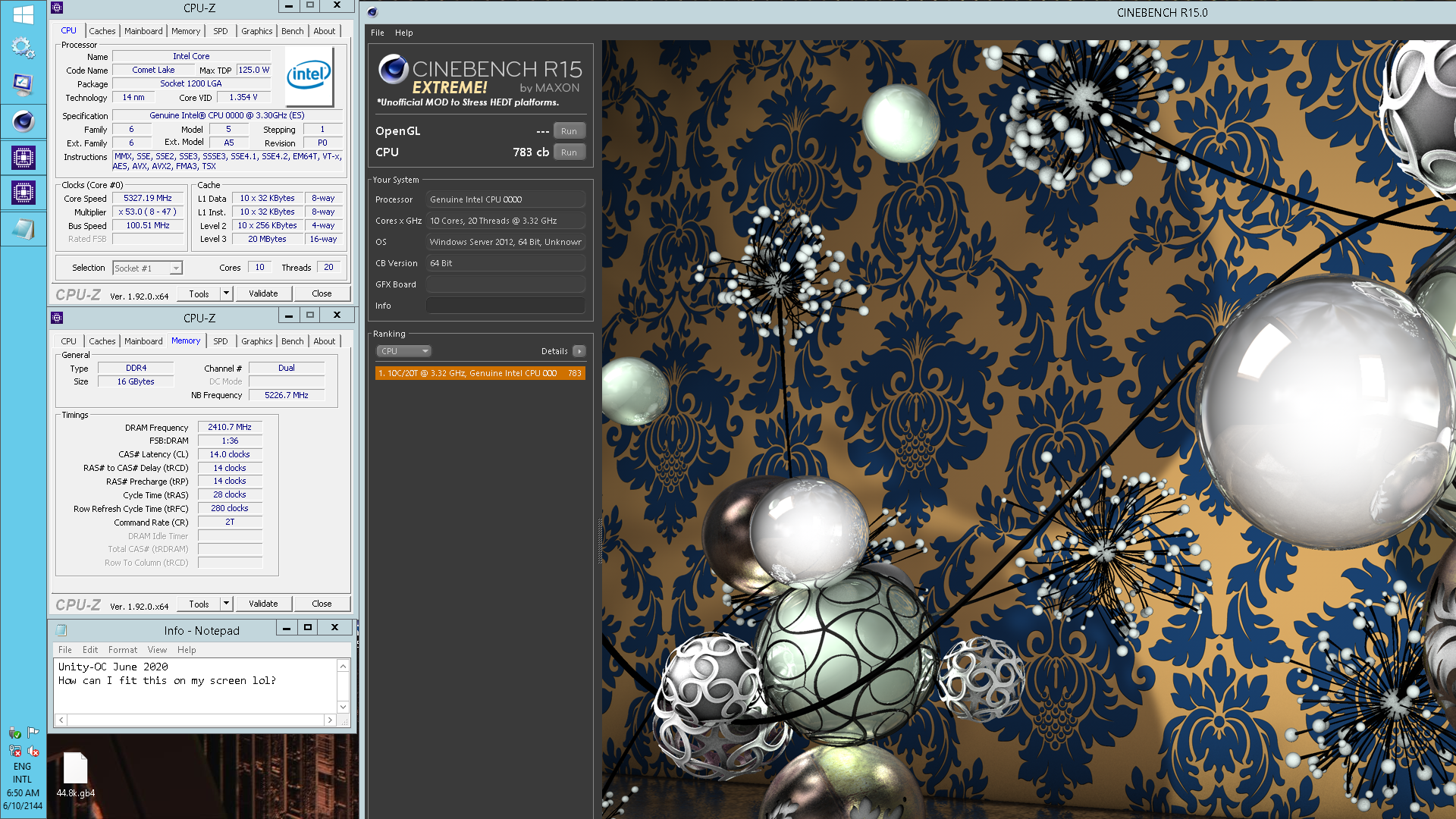
Task: Open the Socket #1 selection dropdown
Action: tap(147, 268)
